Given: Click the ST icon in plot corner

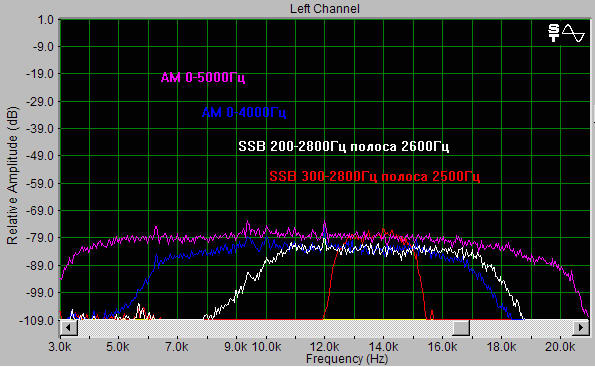Looking at the screenshot, I should coord(554,33).
